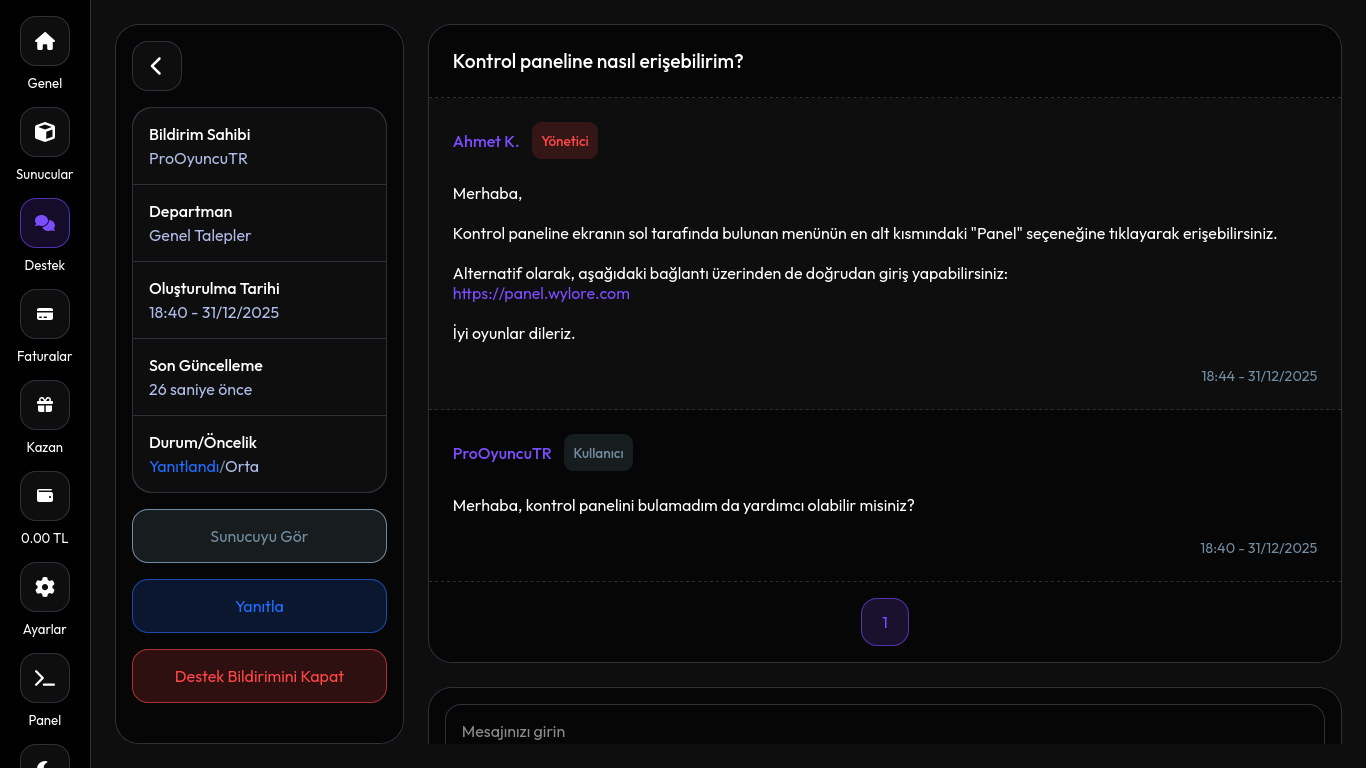Go back using the left chevron
This screenshot has width=1366, height=768.
point(157,66)
